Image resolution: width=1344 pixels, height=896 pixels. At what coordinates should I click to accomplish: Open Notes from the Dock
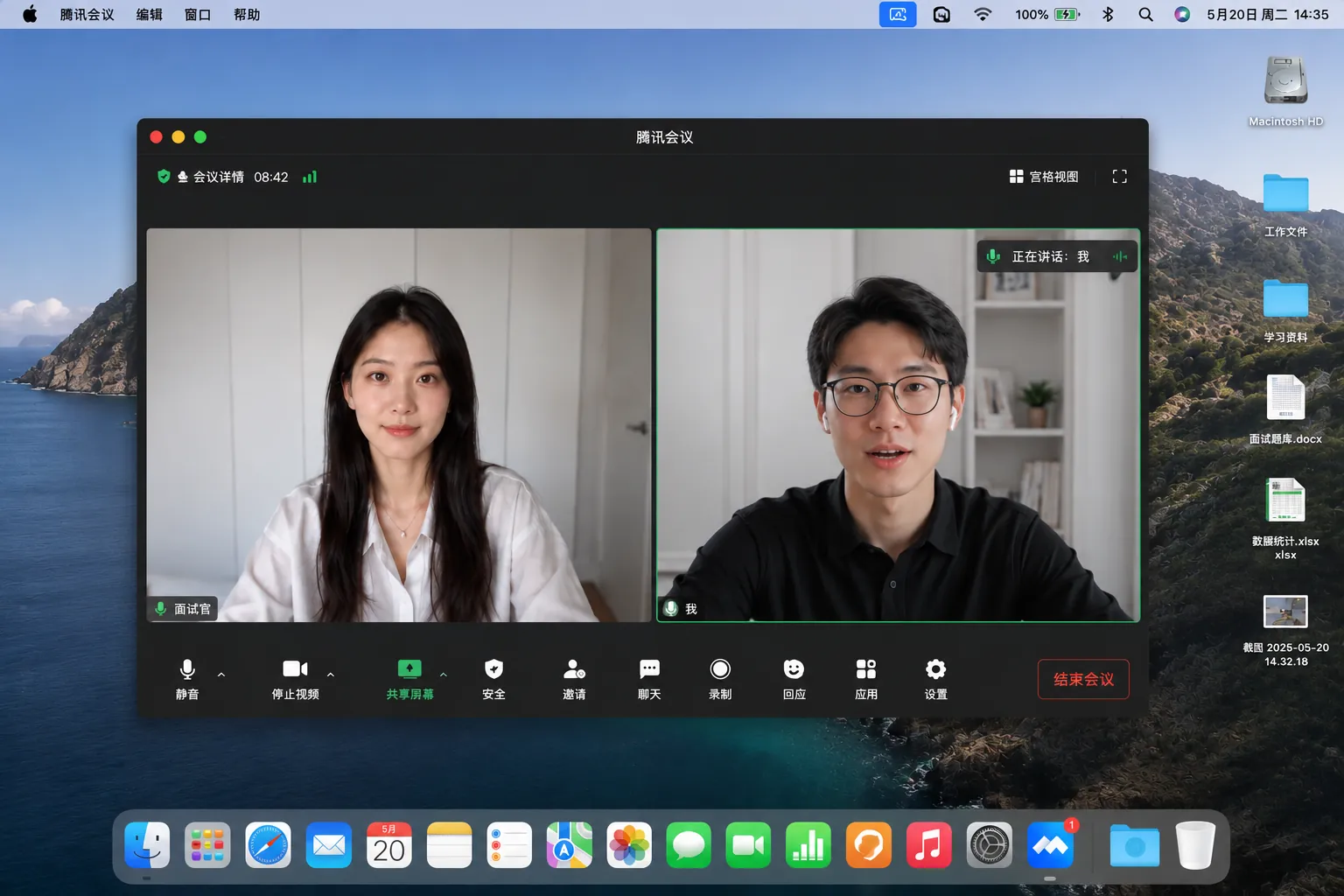point(450,845)
